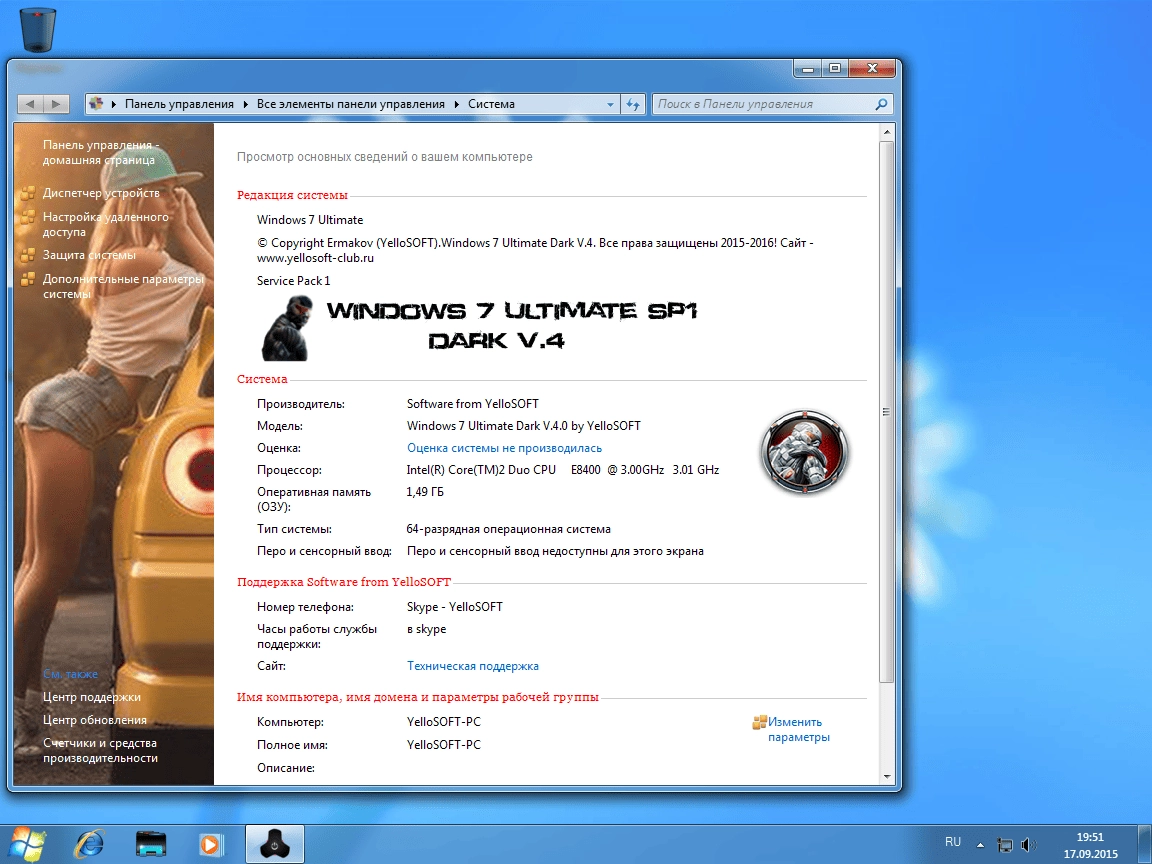Close the System window
This screenshot has width=1152, height=864.
point(872,68)
